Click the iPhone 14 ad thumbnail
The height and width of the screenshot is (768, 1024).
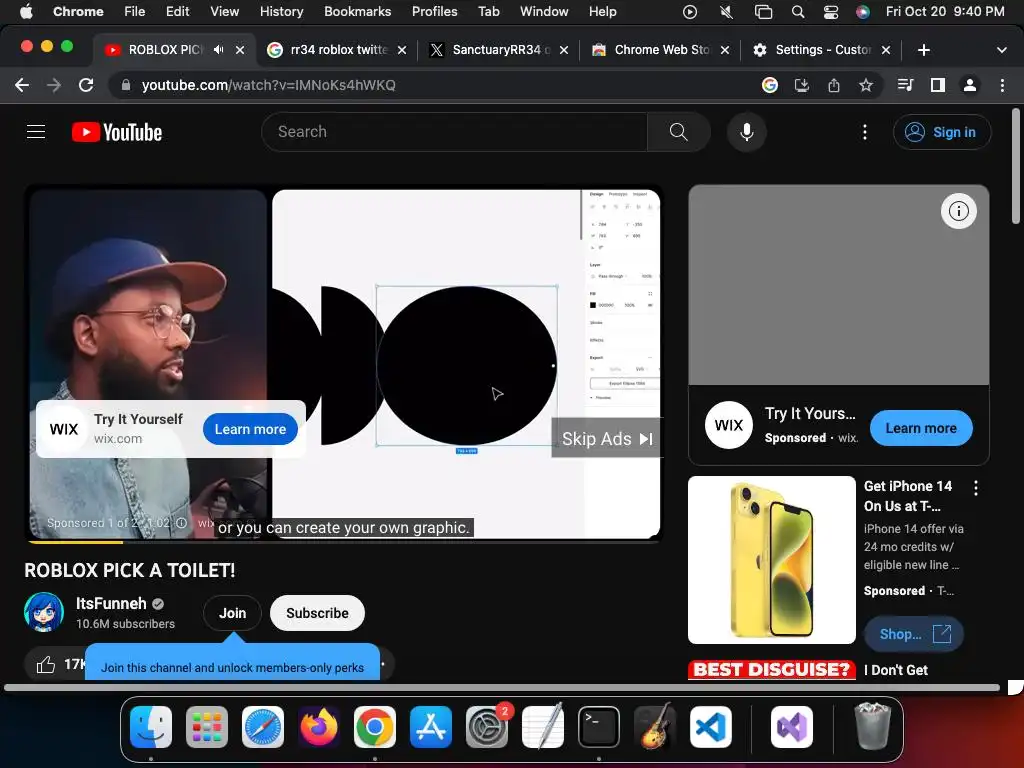coord(771,560)
